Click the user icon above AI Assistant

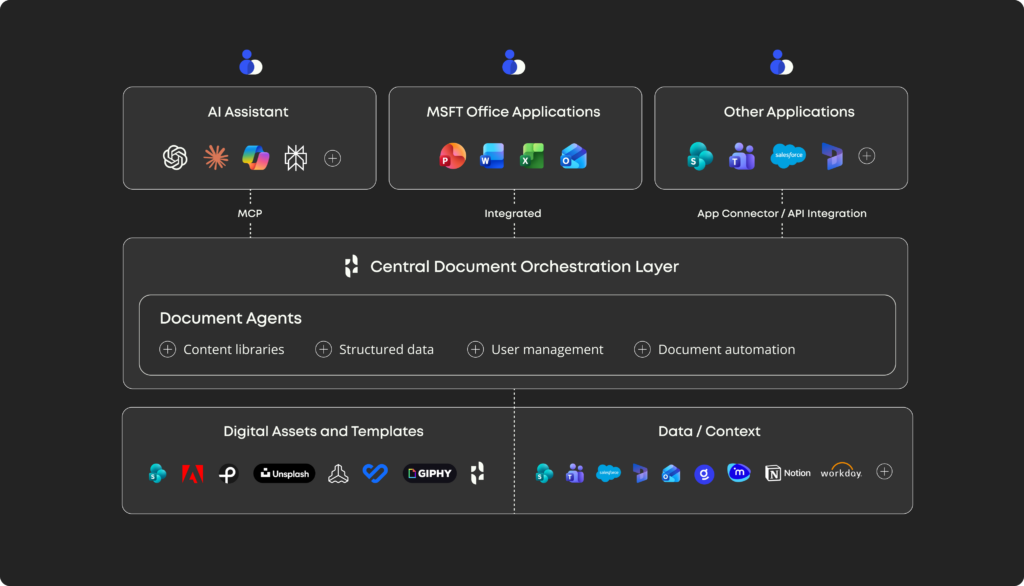[250, 63]
